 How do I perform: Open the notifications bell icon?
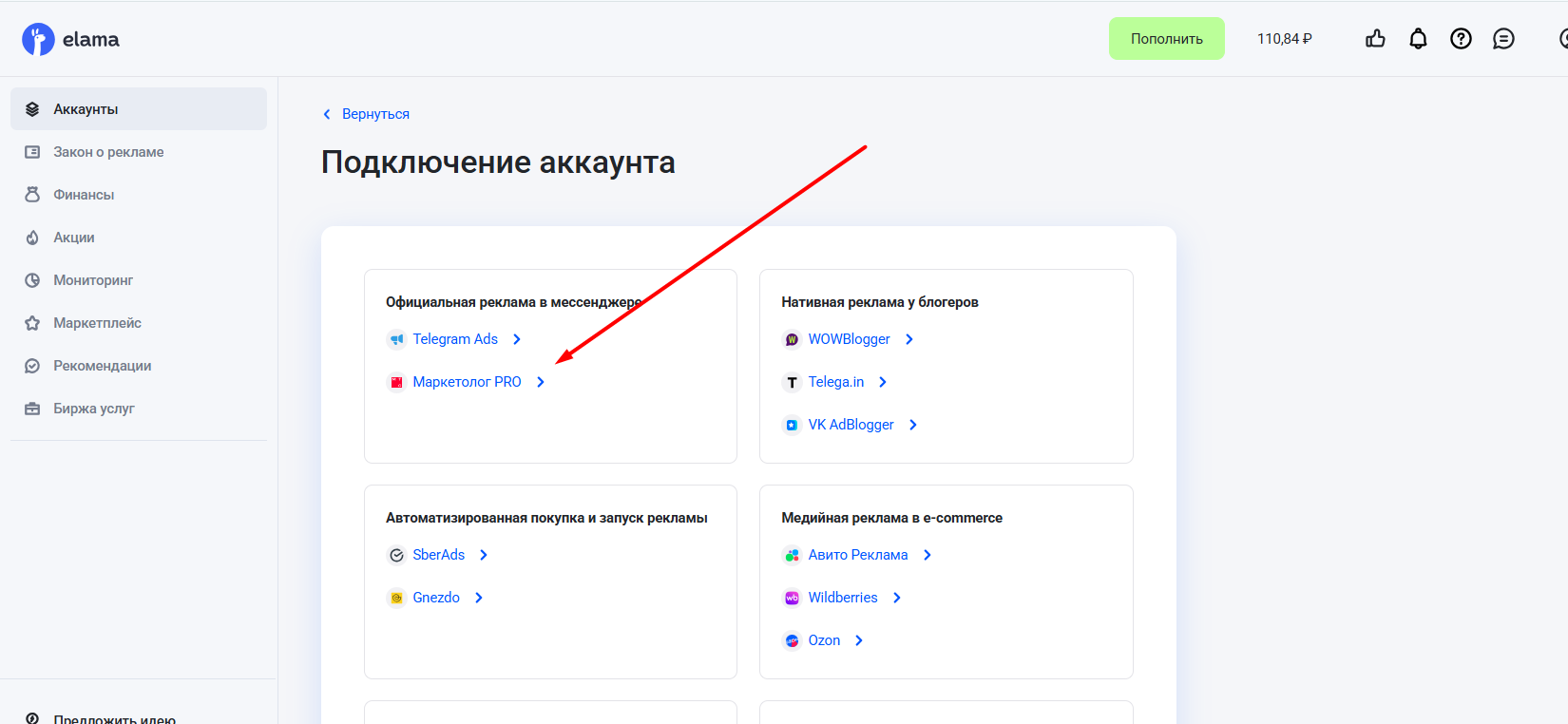click(1418, 39)
